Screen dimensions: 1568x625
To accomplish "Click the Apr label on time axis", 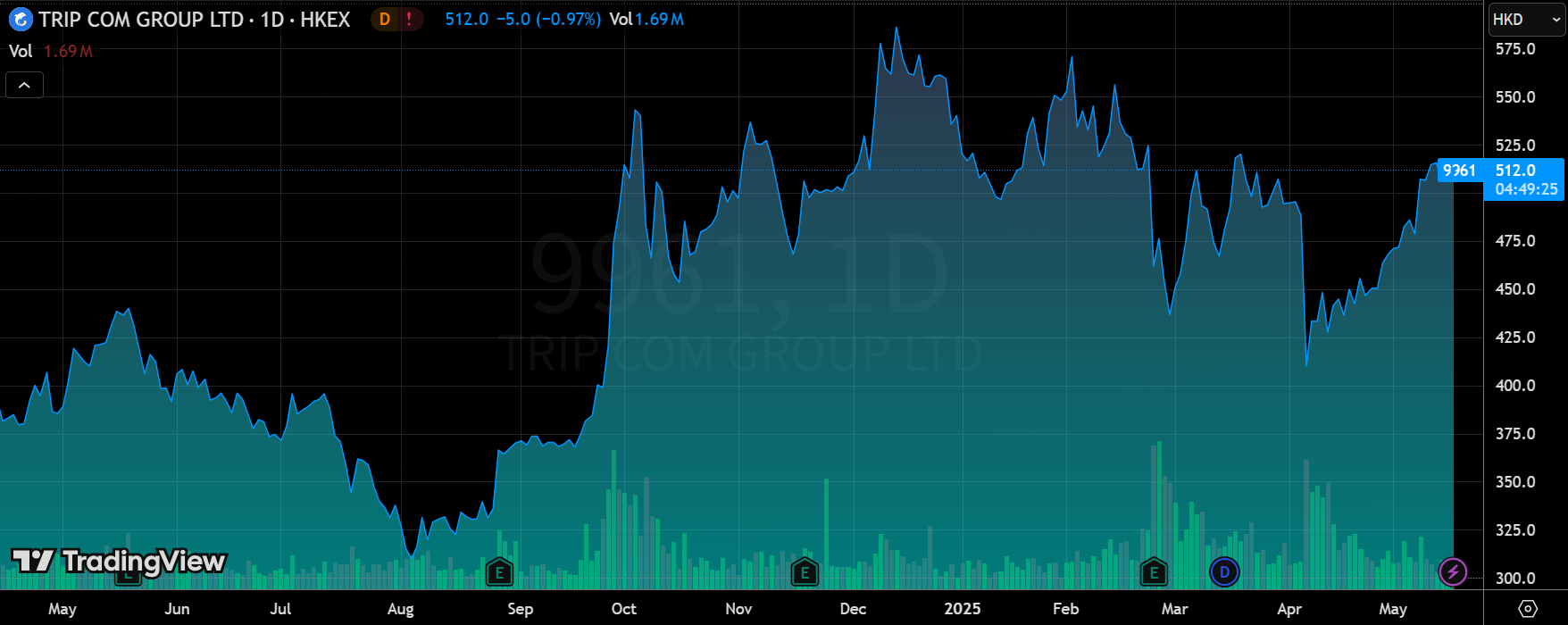I will point(1289,609).
